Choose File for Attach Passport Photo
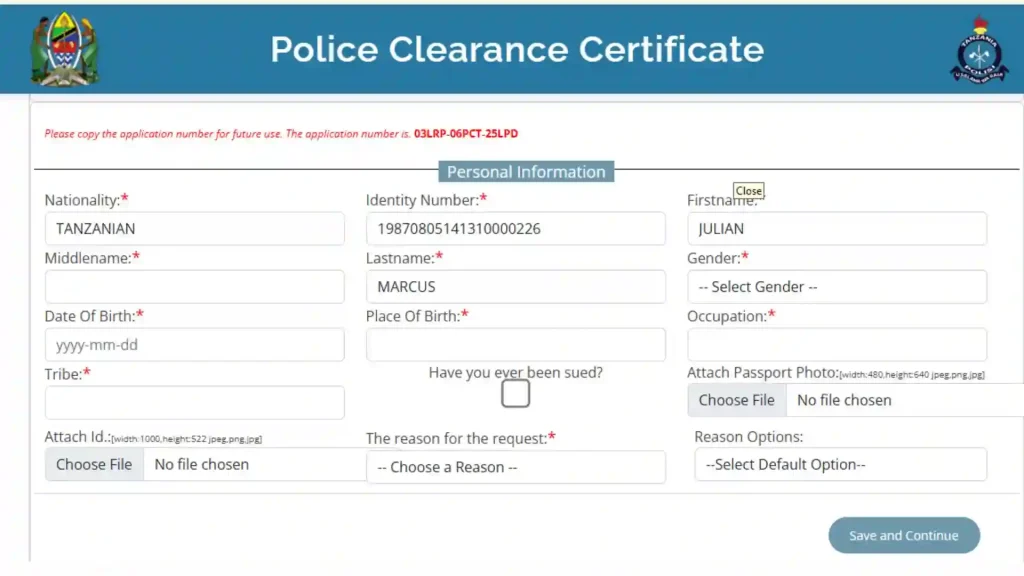The image size is (1024, 576). pyautogui.click(x=737, y=400)
